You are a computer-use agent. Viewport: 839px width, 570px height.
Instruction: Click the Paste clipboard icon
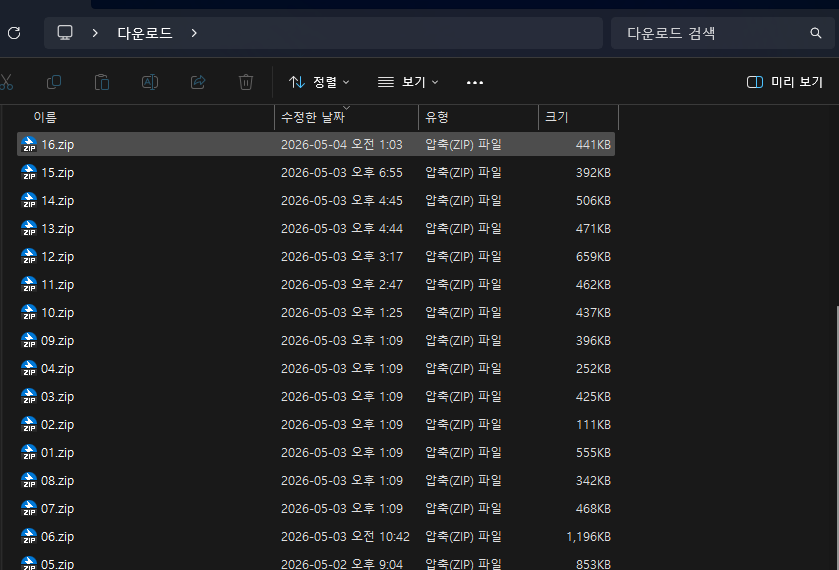[102, 82]
